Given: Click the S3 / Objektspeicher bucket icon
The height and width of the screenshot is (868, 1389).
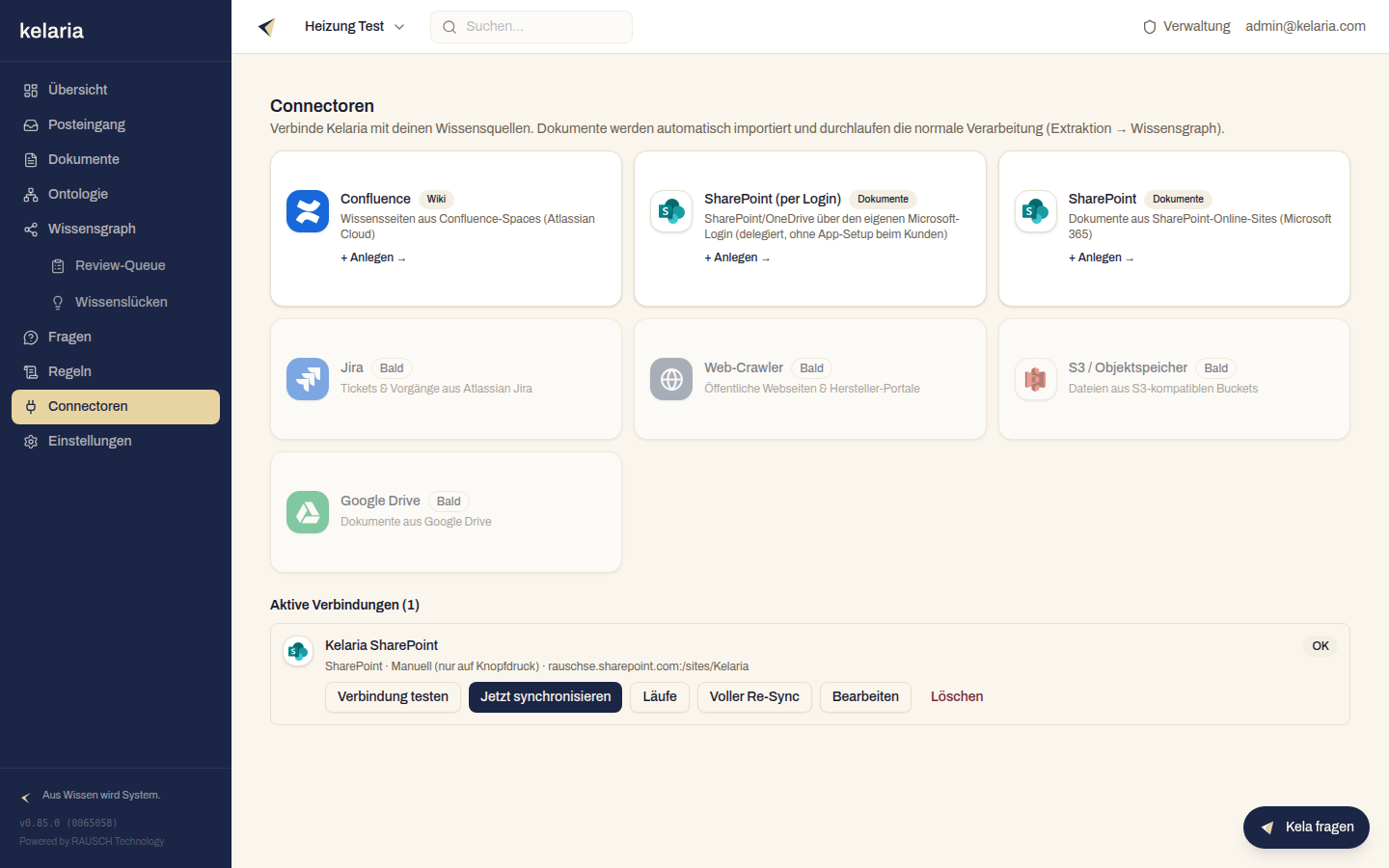Looking at the screenshot, I should (1036, 379).
